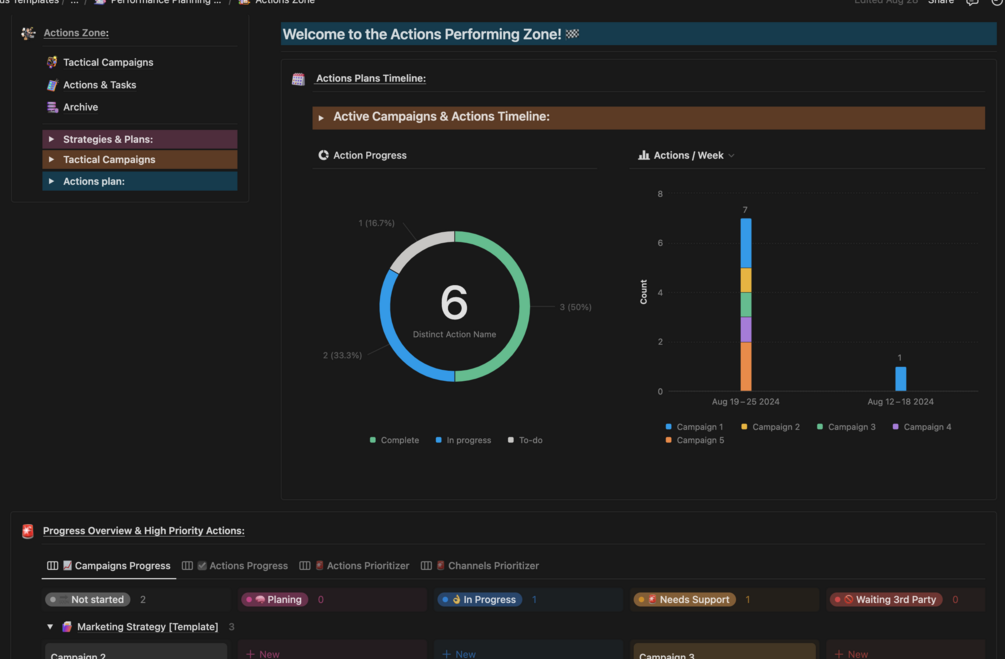Expand the Strategies & Plans toggle
Viewport: 1005px width, 659px height.
click(51, 139)
